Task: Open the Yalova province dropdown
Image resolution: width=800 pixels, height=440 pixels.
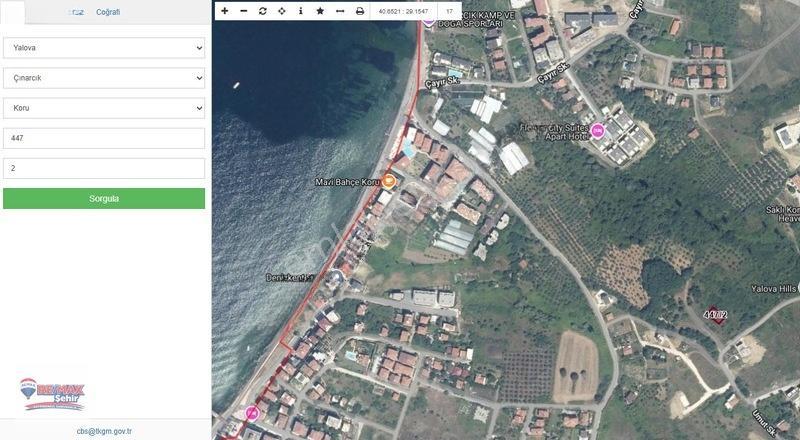Action: (104, 48)
